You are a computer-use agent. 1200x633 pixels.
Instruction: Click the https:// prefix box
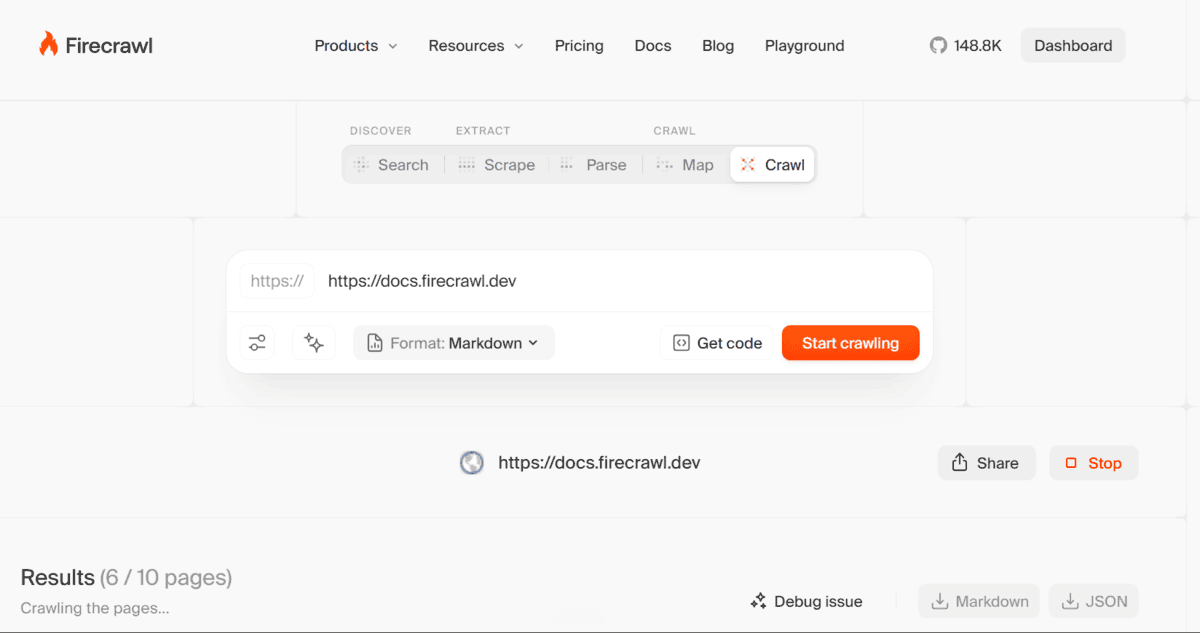tap(277, 281)
